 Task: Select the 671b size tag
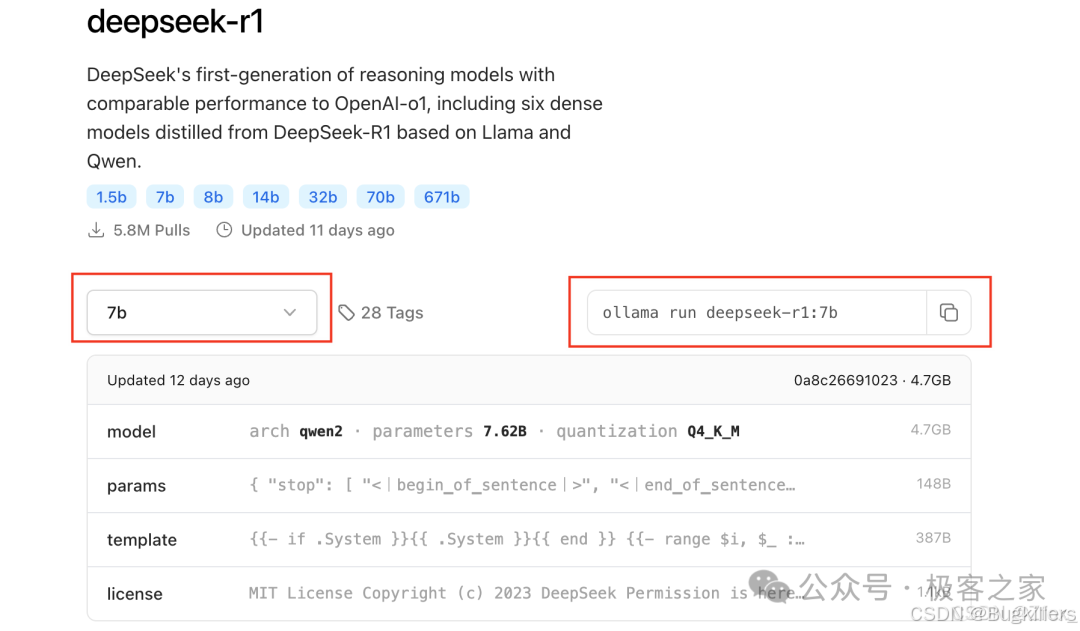point(442,197)
